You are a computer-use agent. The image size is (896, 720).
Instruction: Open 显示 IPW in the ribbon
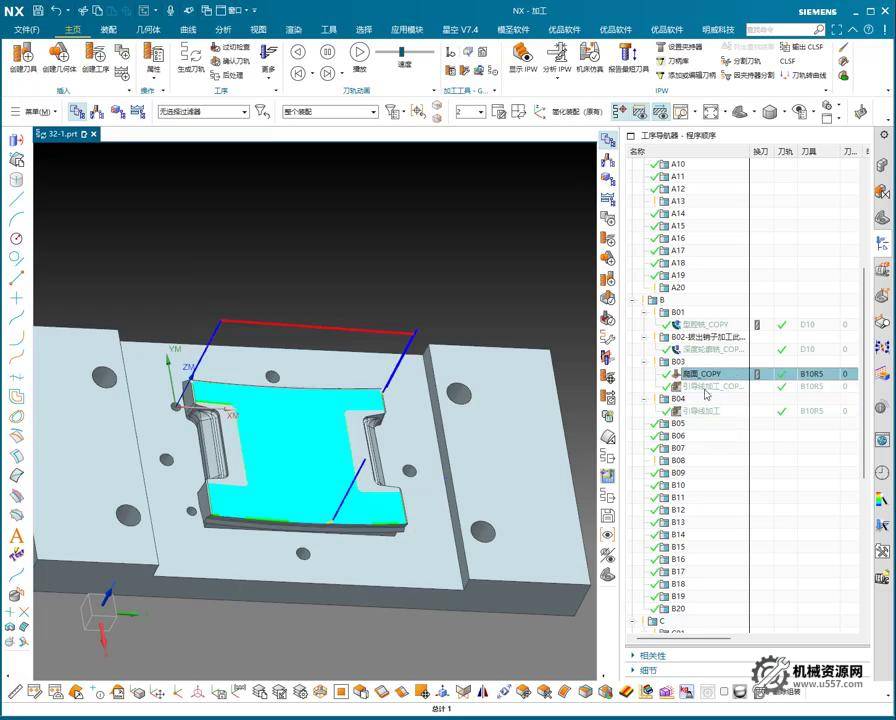coord(523,54)
